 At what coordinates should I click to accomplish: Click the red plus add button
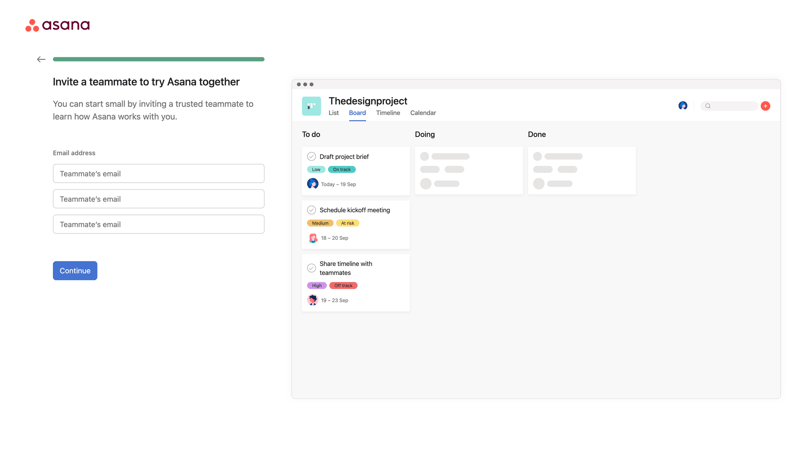pos(765,106)
